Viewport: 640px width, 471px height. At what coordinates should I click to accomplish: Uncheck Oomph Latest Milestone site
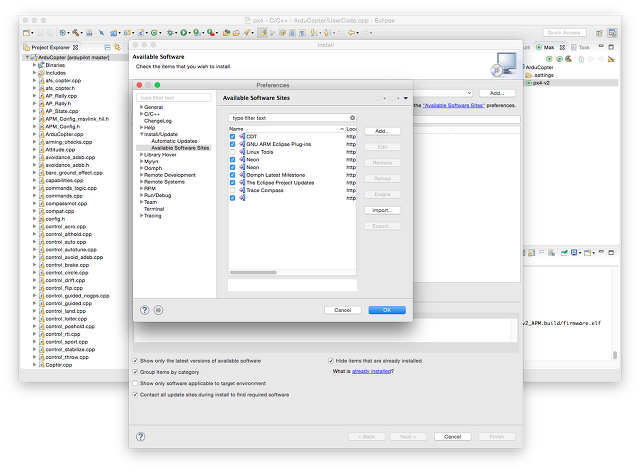tap(232, 175)
